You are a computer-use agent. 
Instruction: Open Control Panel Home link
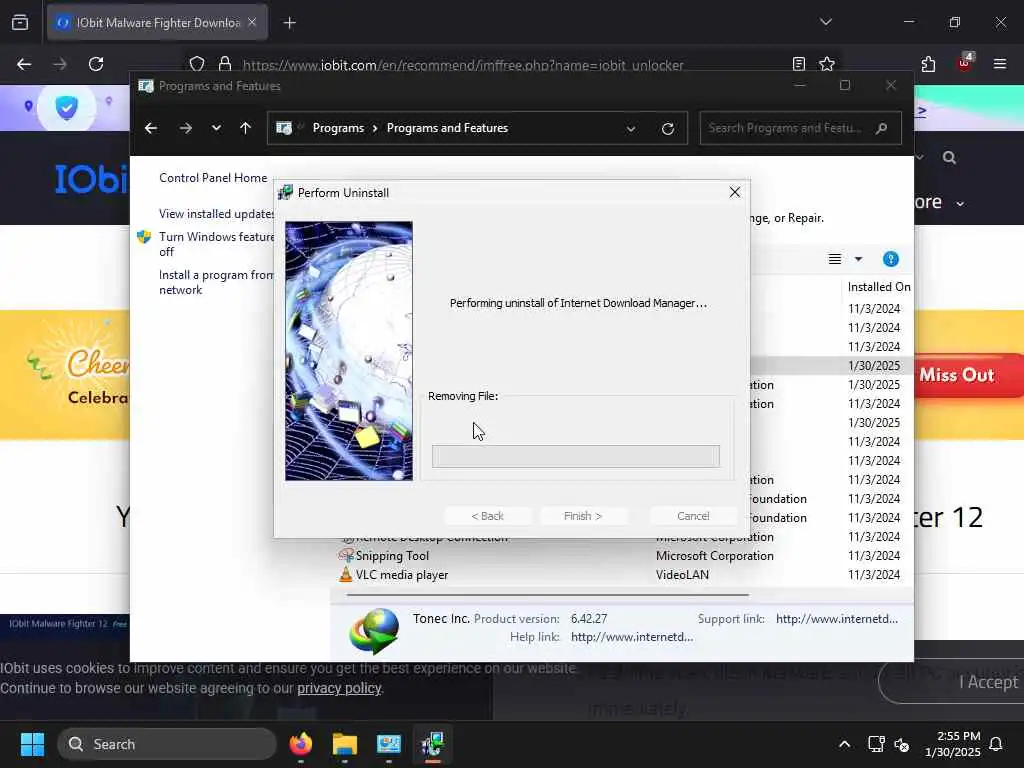[213, 178]
